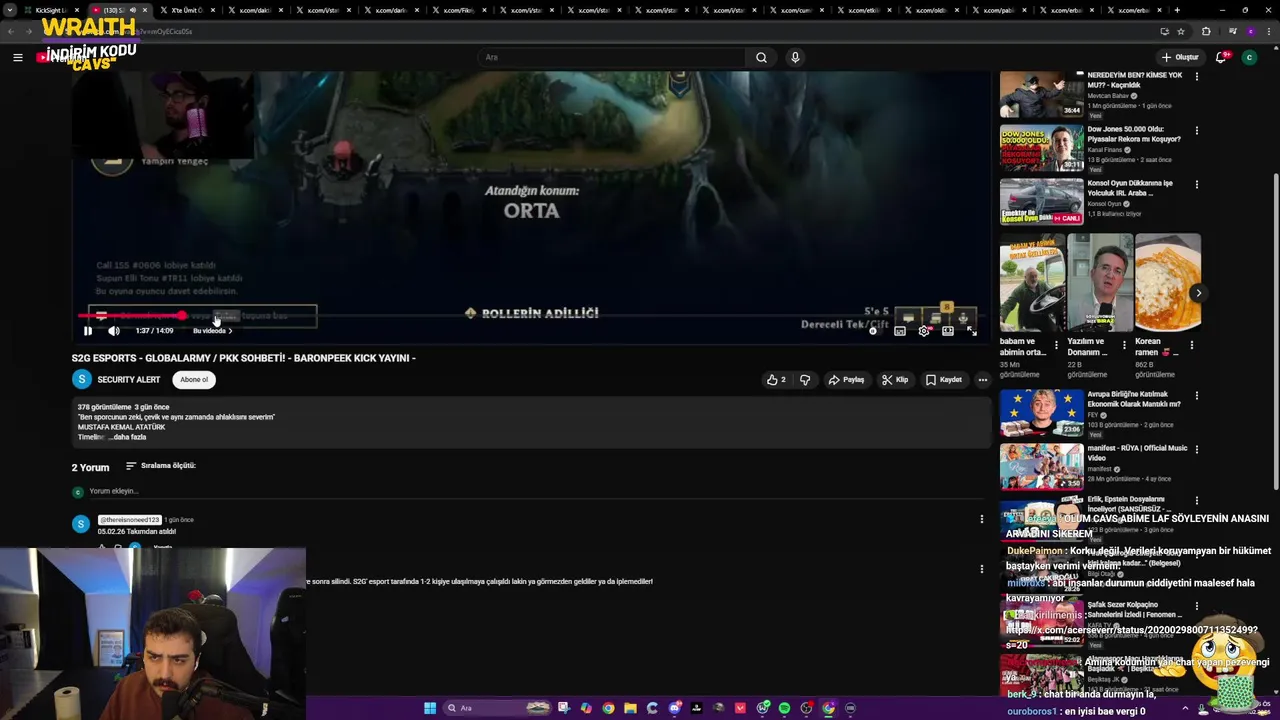Open options menu for first comment
1280x720 pixels.
tap(982, 519)
